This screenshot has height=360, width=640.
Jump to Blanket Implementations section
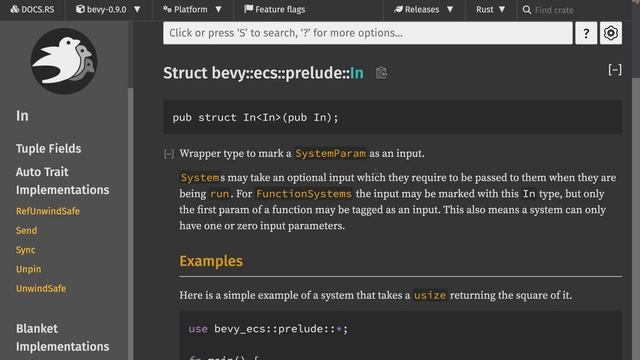[x=62, y=338]
